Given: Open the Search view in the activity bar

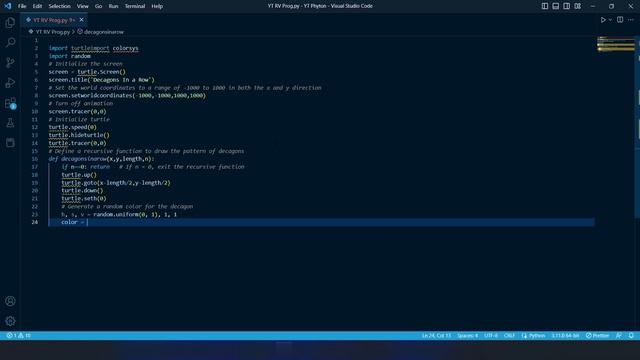Looking at the screenshot, I should [x=10, y=42].
